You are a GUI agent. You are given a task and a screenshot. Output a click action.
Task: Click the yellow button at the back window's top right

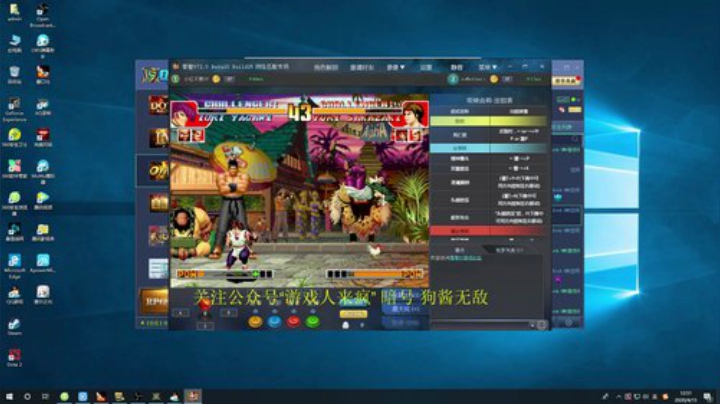click(565, 80)
